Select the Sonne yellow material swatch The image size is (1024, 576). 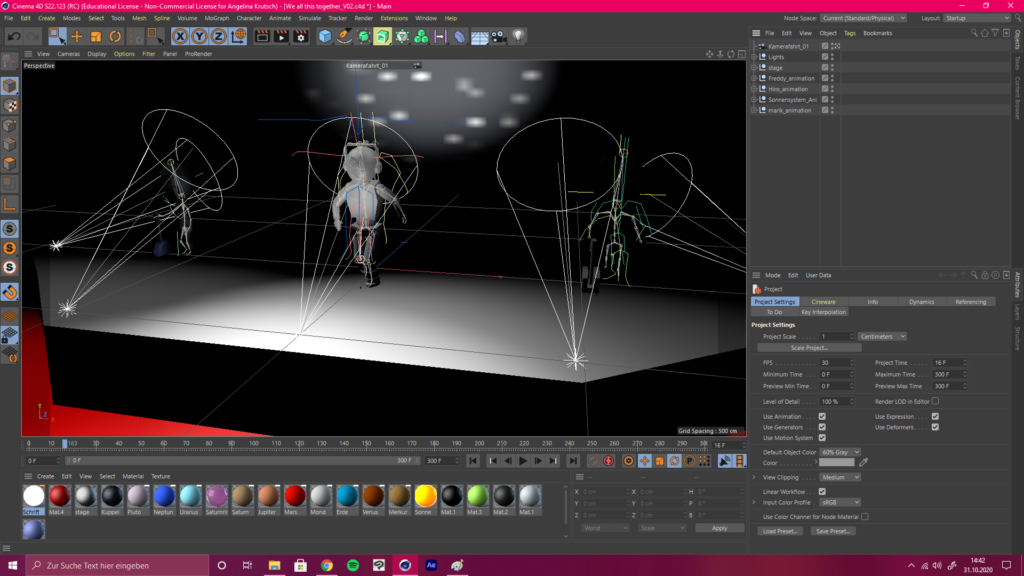(425, 496)
